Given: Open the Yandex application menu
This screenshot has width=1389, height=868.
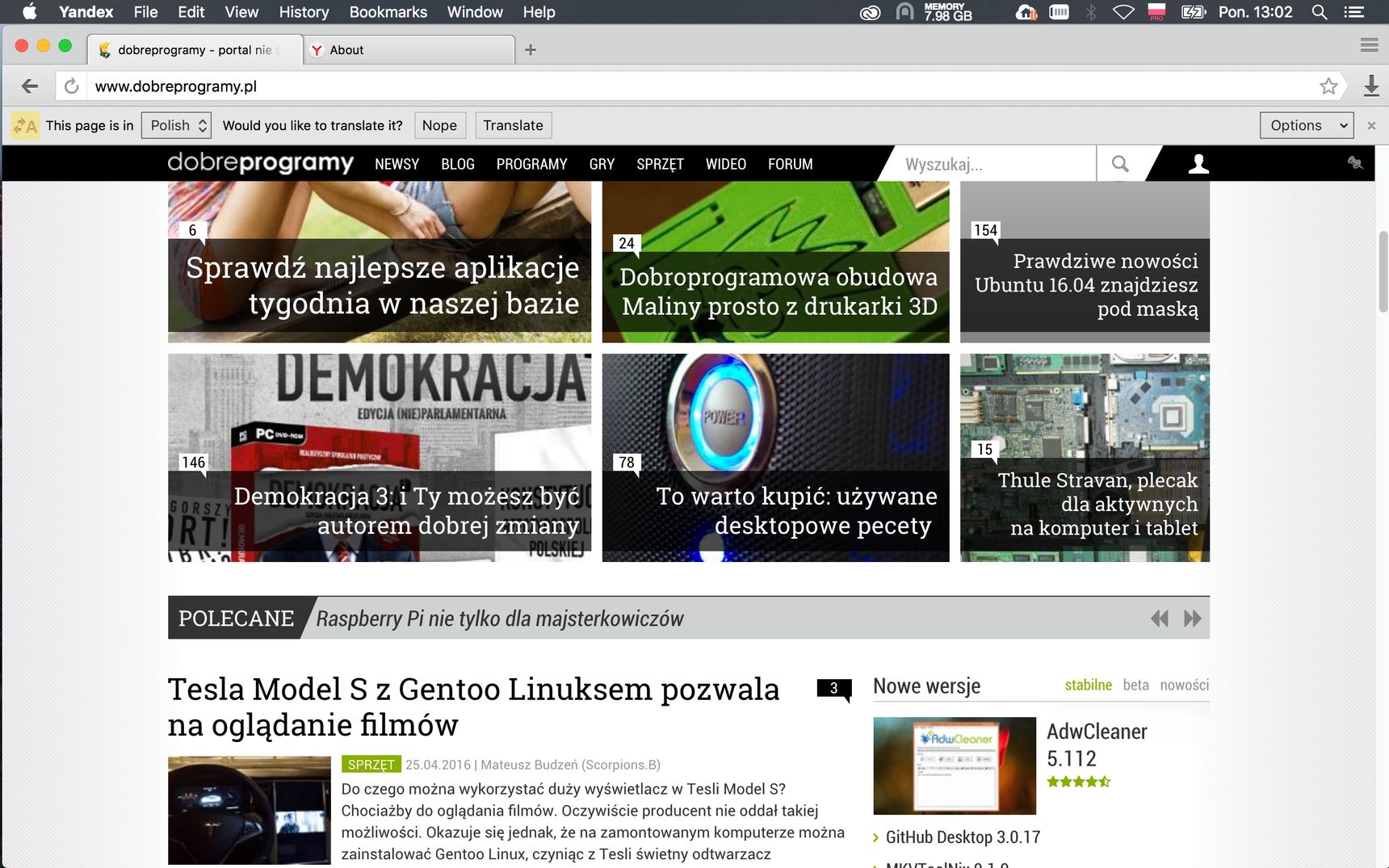Looking at the screenshot, I should click(86, 12).
